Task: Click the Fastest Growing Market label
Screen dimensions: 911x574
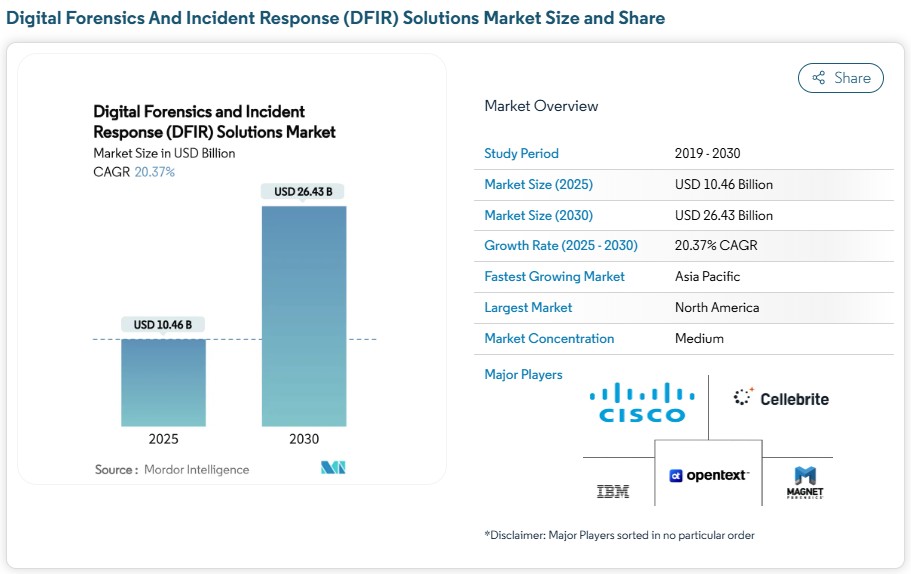Action: click(x=554, y=277)
